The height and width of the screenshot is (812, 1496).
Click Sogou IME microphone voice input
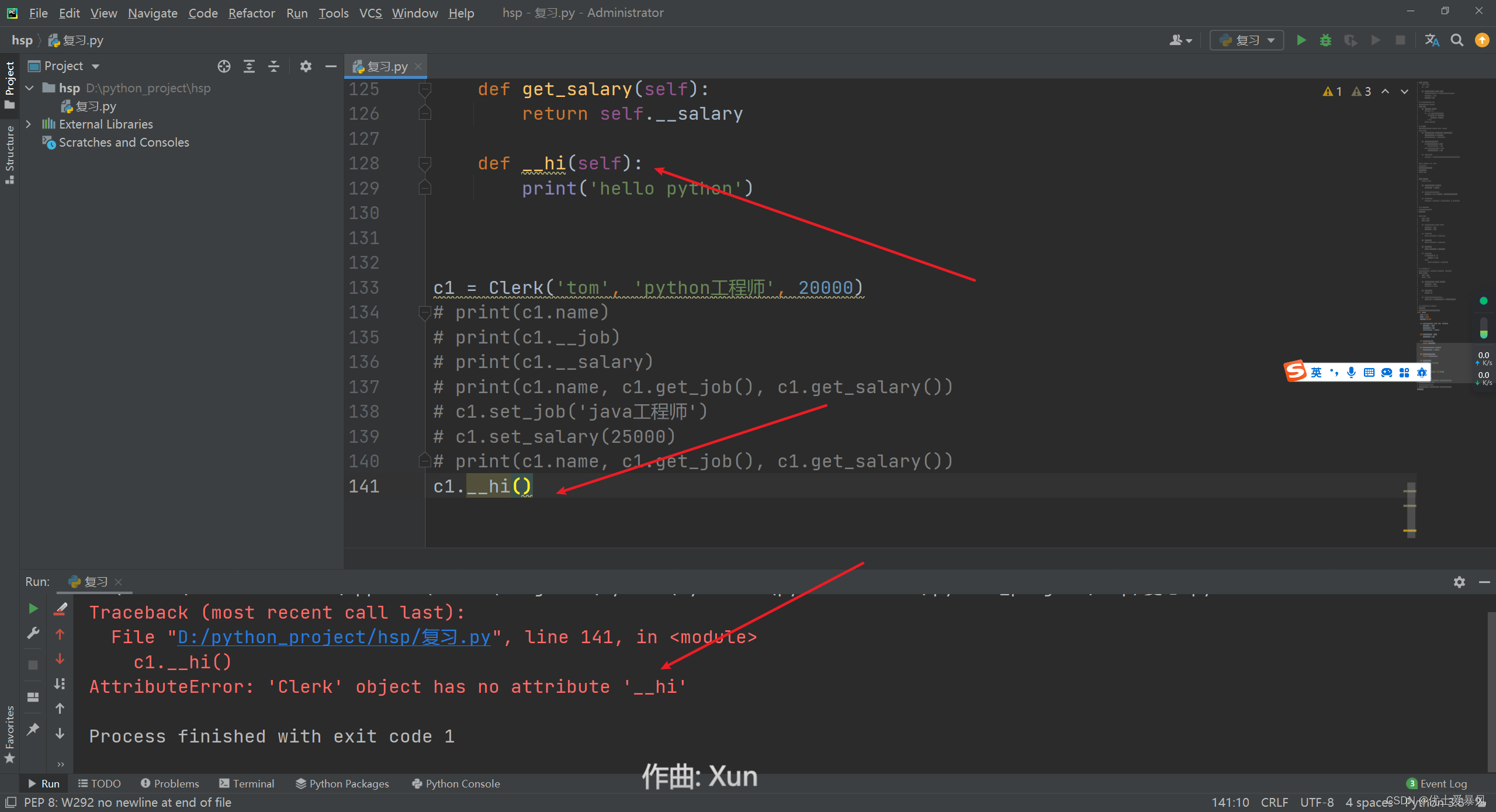pos(1351,372)
